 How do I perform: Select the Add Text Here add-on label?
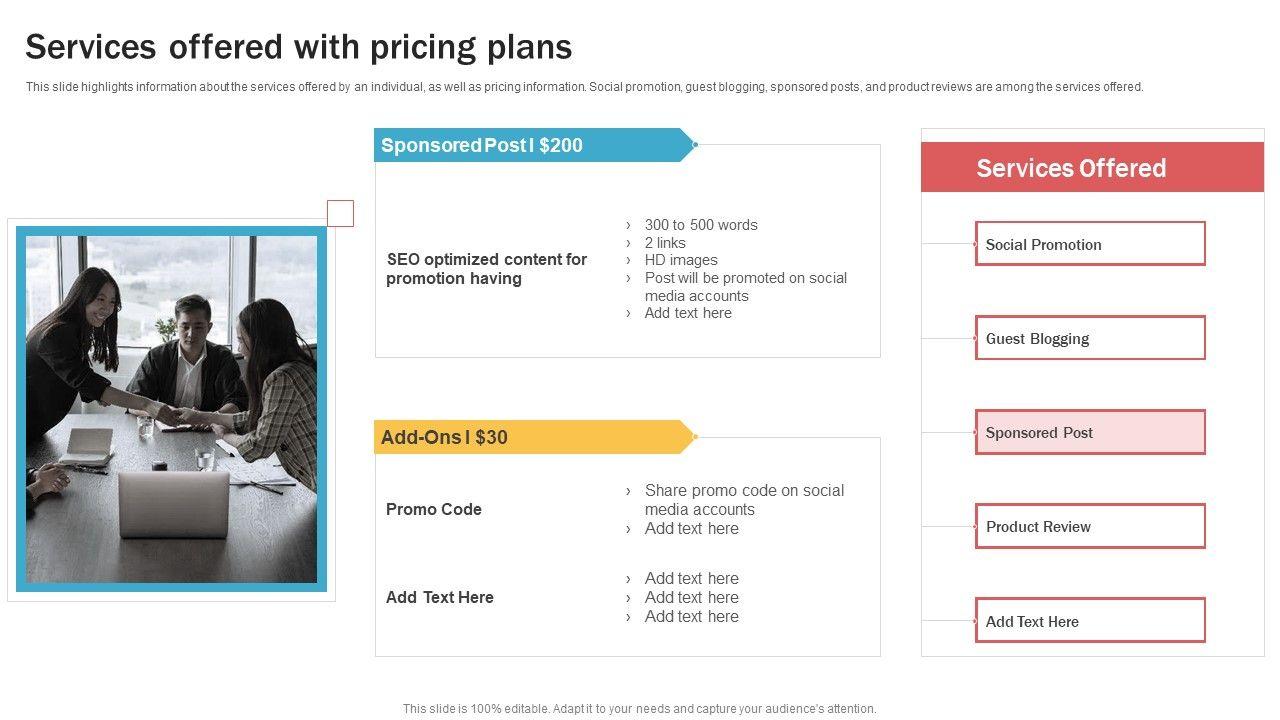440,597
